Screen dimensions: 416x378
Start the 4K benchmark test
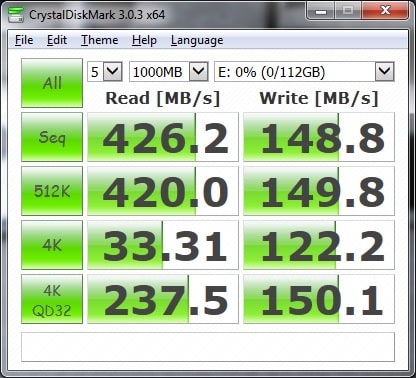pos(52,245)
